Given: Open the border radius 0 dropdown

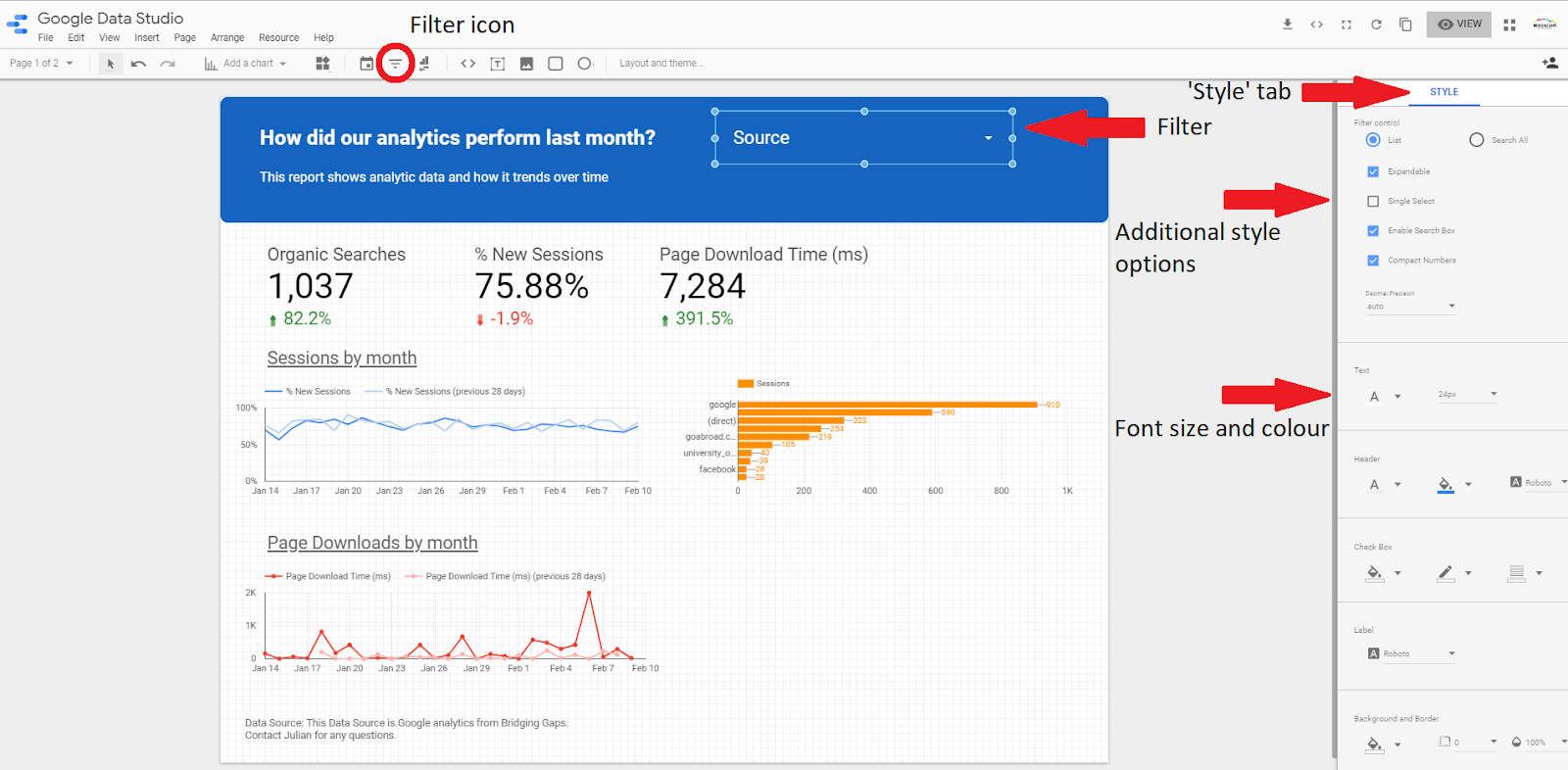Looking at the screenshot, I should click(1468, 743).
